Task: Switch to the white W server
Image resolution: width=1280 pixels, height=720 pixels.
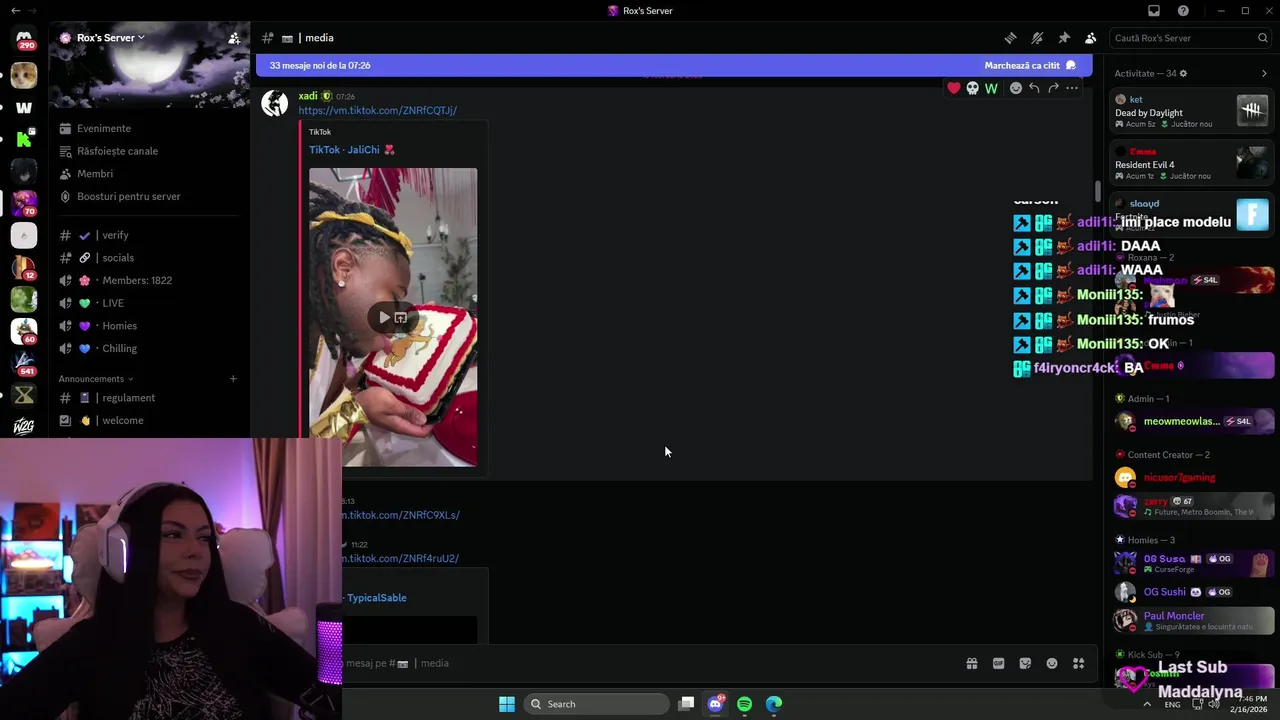Action: pyautogui.click(x=24, y=107)
